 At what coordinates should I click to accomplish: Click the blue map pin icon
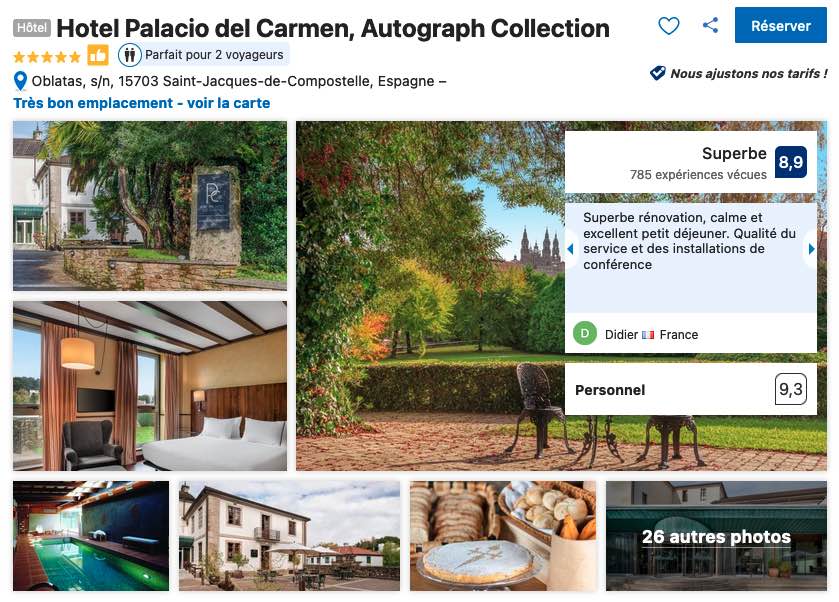[x=20, y=81]
